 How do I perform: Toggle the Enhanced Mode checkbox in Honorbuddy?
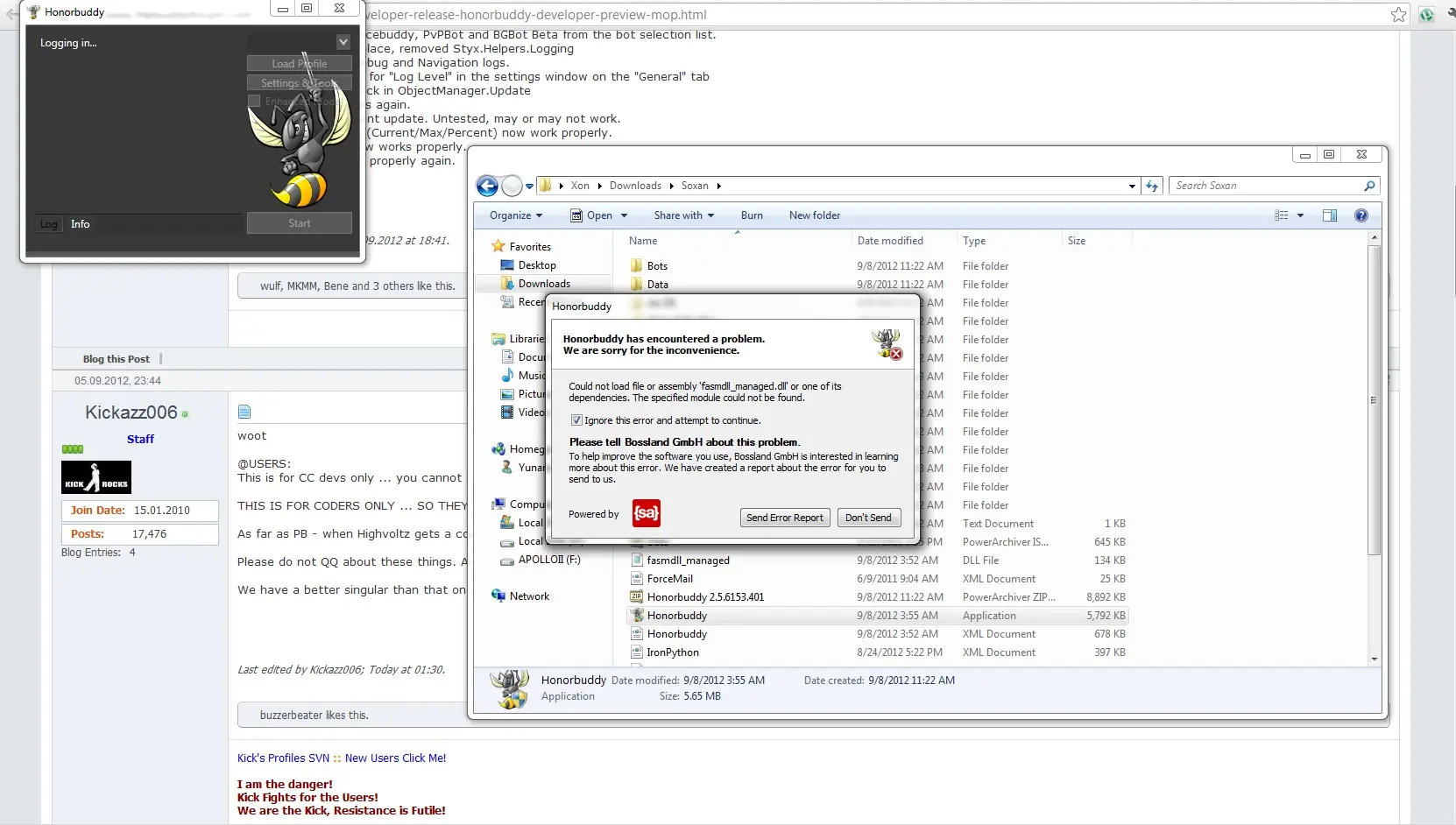(x=254, y=102)
